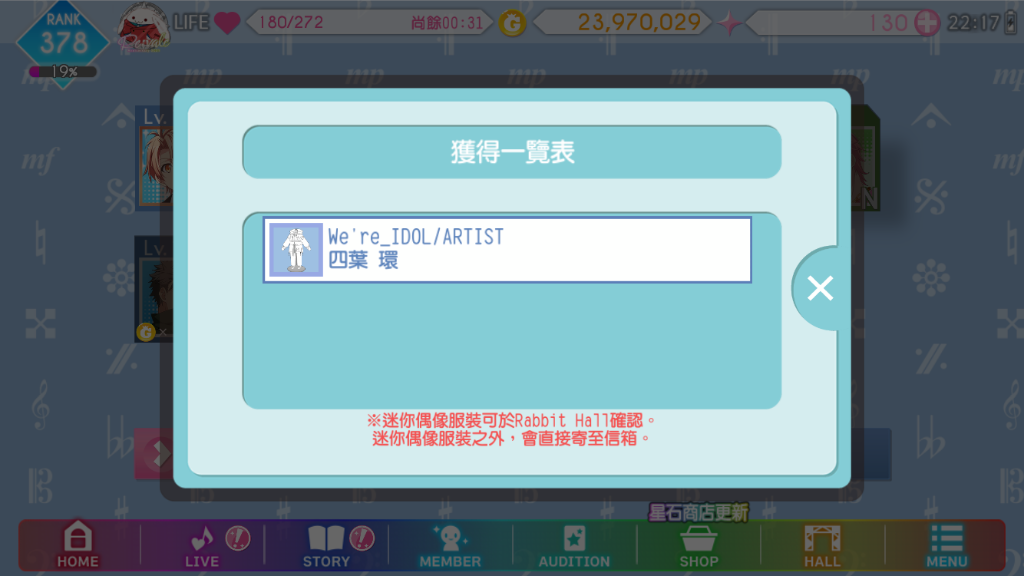Tap the pink LIFE heart icon
The image size is (1024, 576).
point(227,23)
